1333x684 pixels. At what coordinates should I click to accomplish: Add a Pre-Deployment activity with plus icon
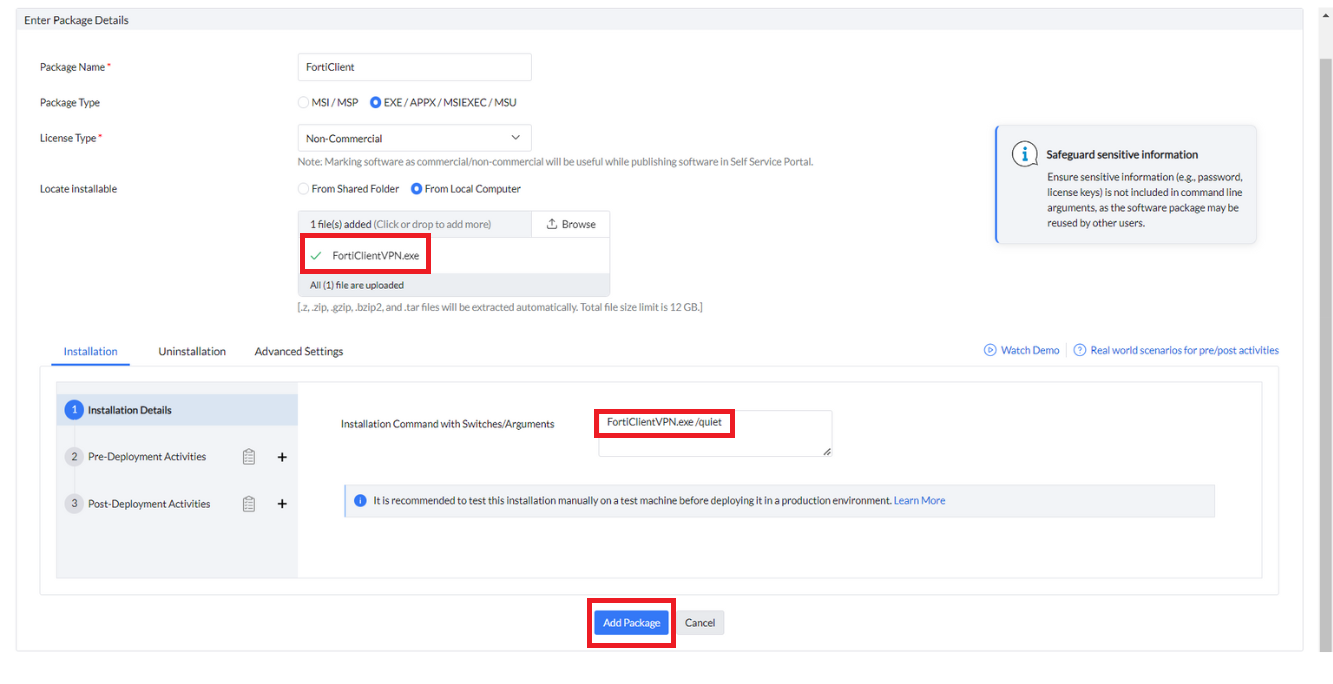click(282, 457)
